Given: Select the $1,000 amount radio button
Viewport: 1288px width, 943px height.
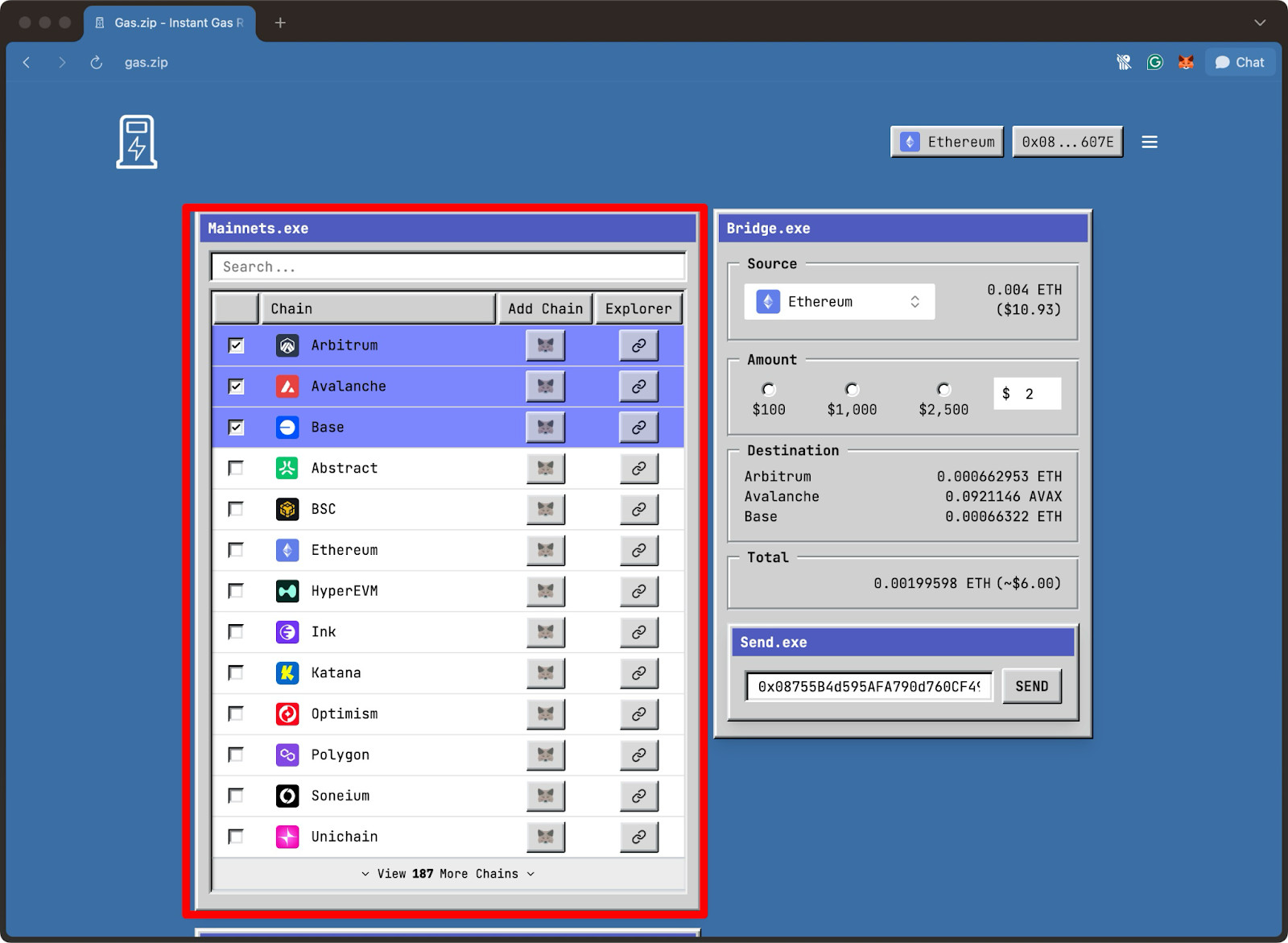Looking at the screenshot, I should tap(852, 390).
